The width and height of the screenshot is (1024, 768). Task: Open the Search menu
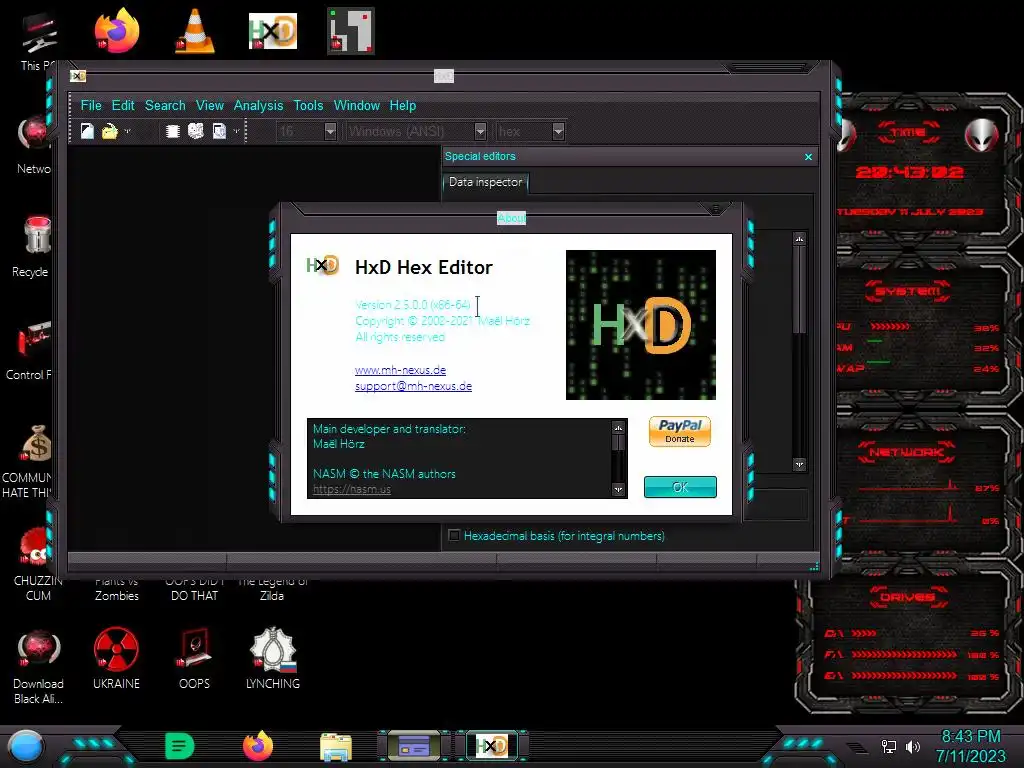pos(165,105)
